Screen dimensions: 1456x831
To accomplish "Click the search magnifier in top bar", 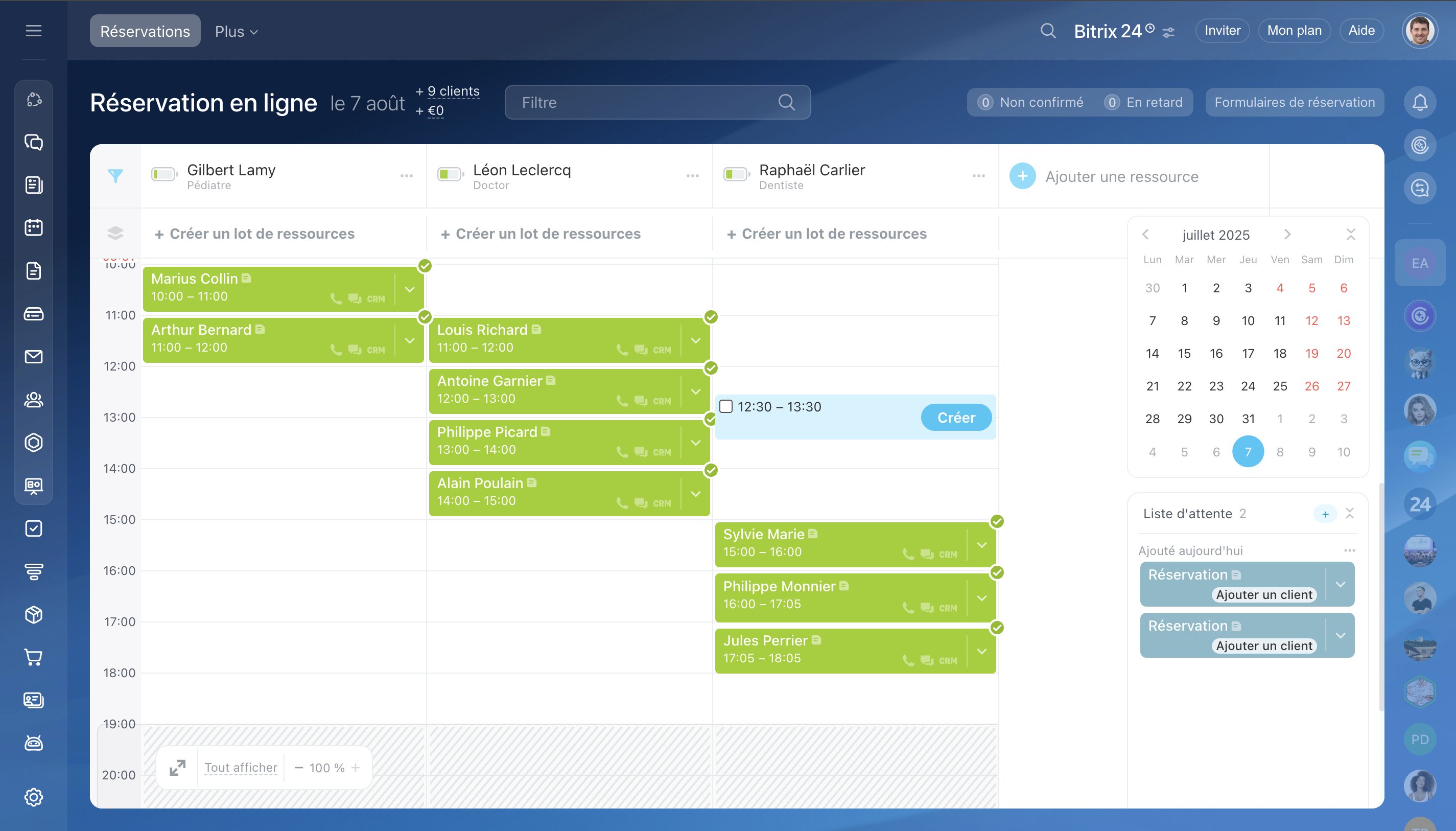I will (1047, 31).
